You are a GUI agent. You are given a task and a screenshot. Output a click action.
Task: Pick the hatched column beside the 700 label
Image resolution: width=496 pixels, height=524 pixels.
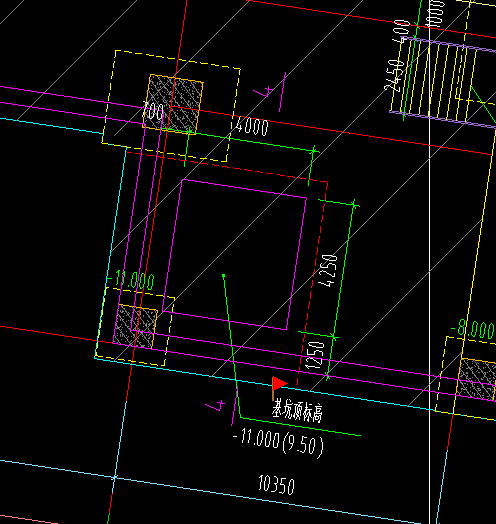173,104
